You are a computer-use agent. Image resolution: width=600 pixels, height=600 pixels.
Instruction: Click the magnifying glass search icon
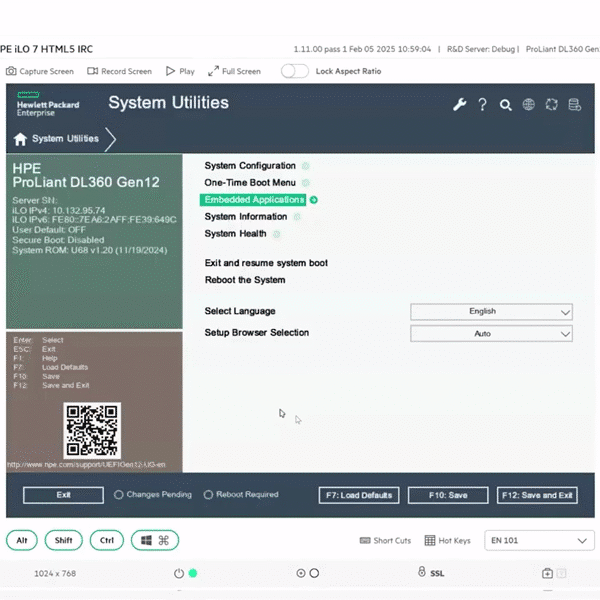pos(506,104)
